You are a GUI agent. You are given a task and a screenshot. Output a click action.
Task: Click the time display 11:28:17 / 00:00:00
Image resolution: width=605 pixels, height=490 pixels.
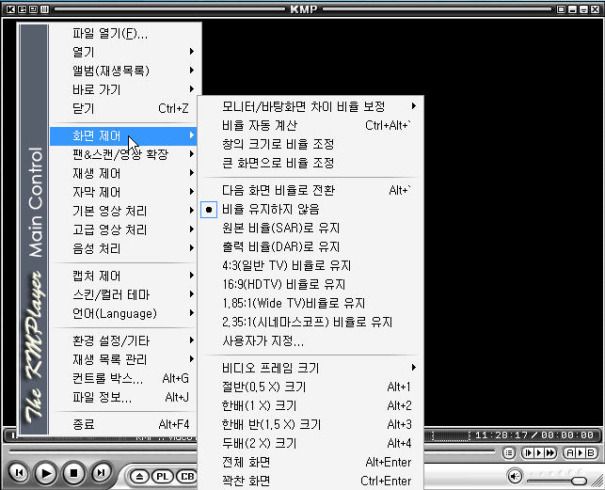pos(534,435)
